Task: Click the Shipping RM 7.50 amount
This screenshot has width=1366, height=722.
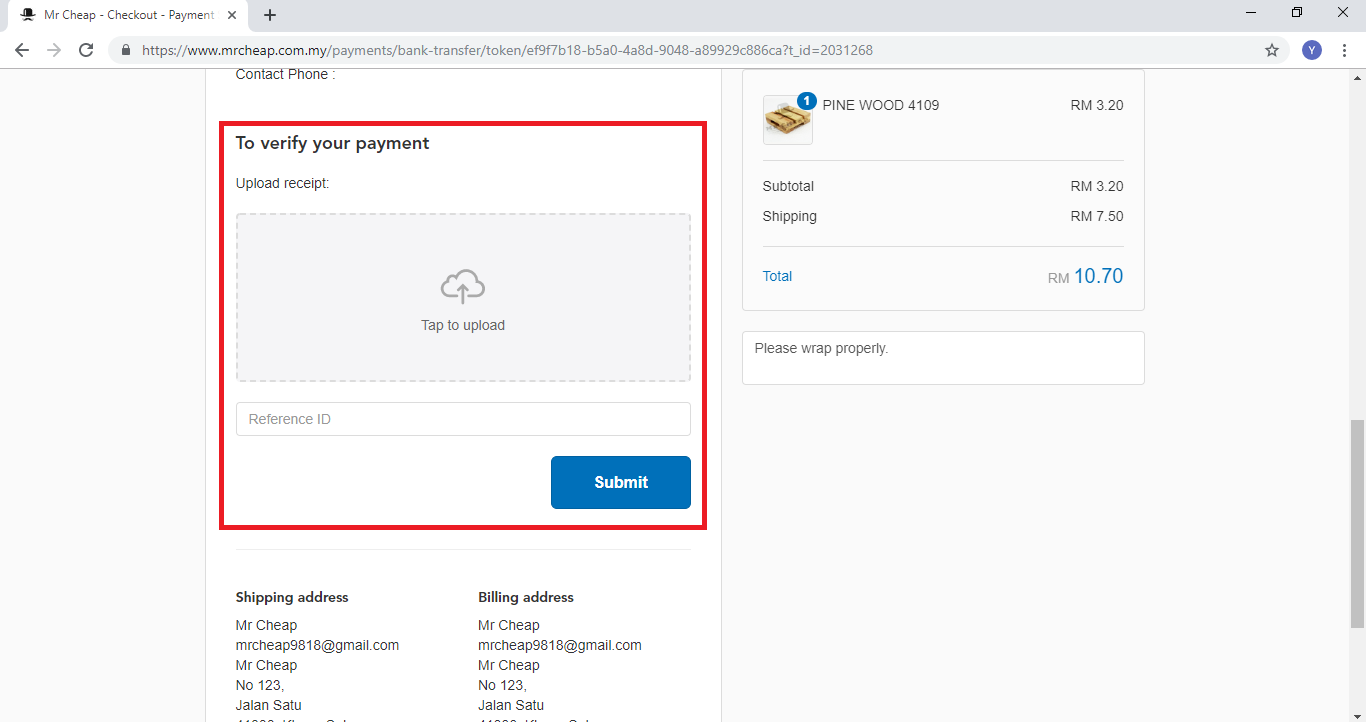Action: 1097,216
